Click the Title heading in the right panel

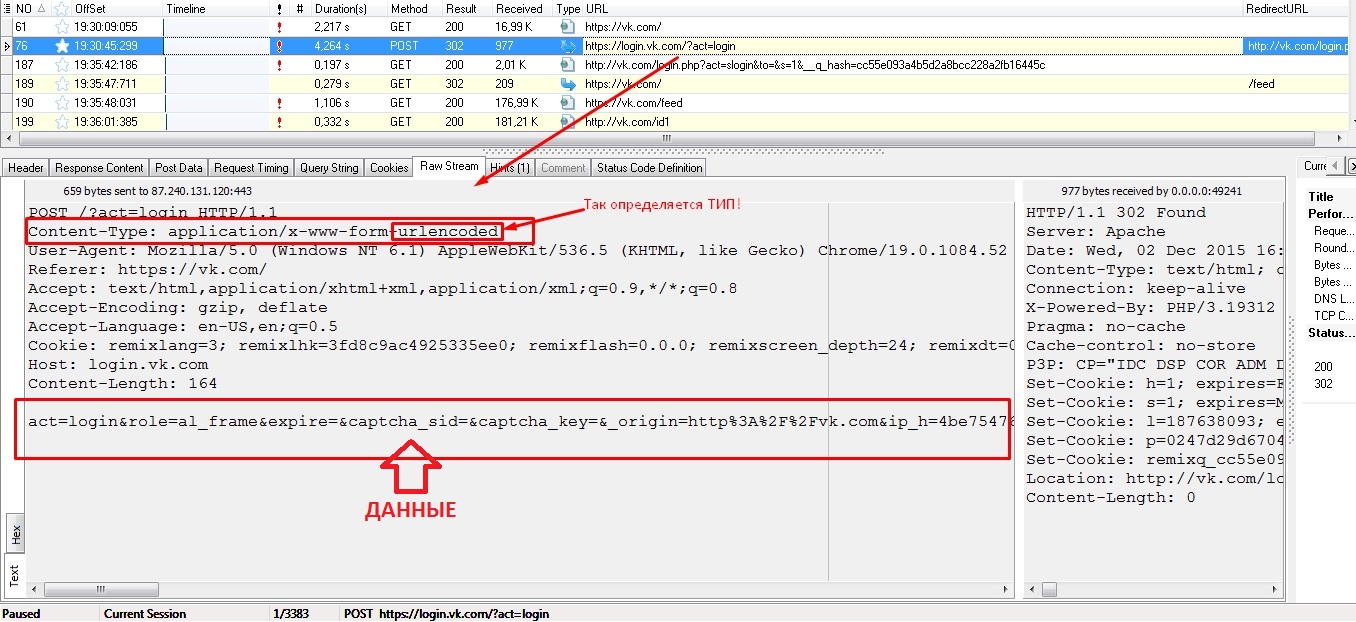point(1321,197)
